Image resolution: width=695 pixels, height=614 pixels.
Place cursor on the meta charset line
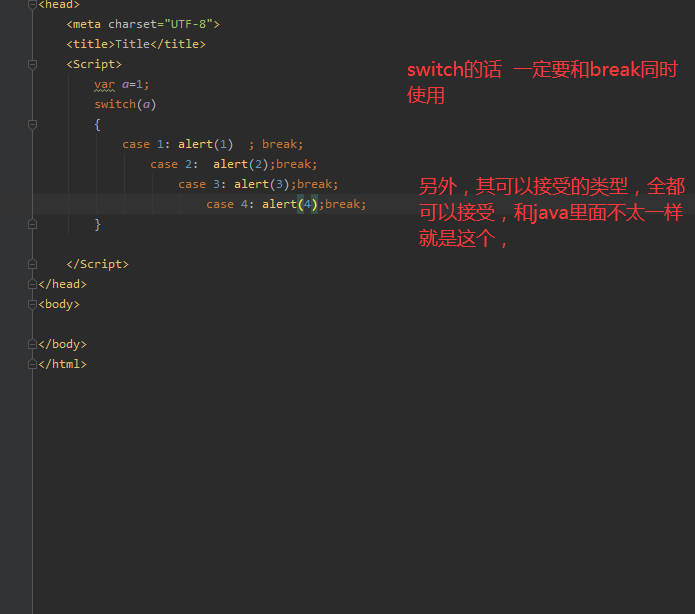[143, 24]
